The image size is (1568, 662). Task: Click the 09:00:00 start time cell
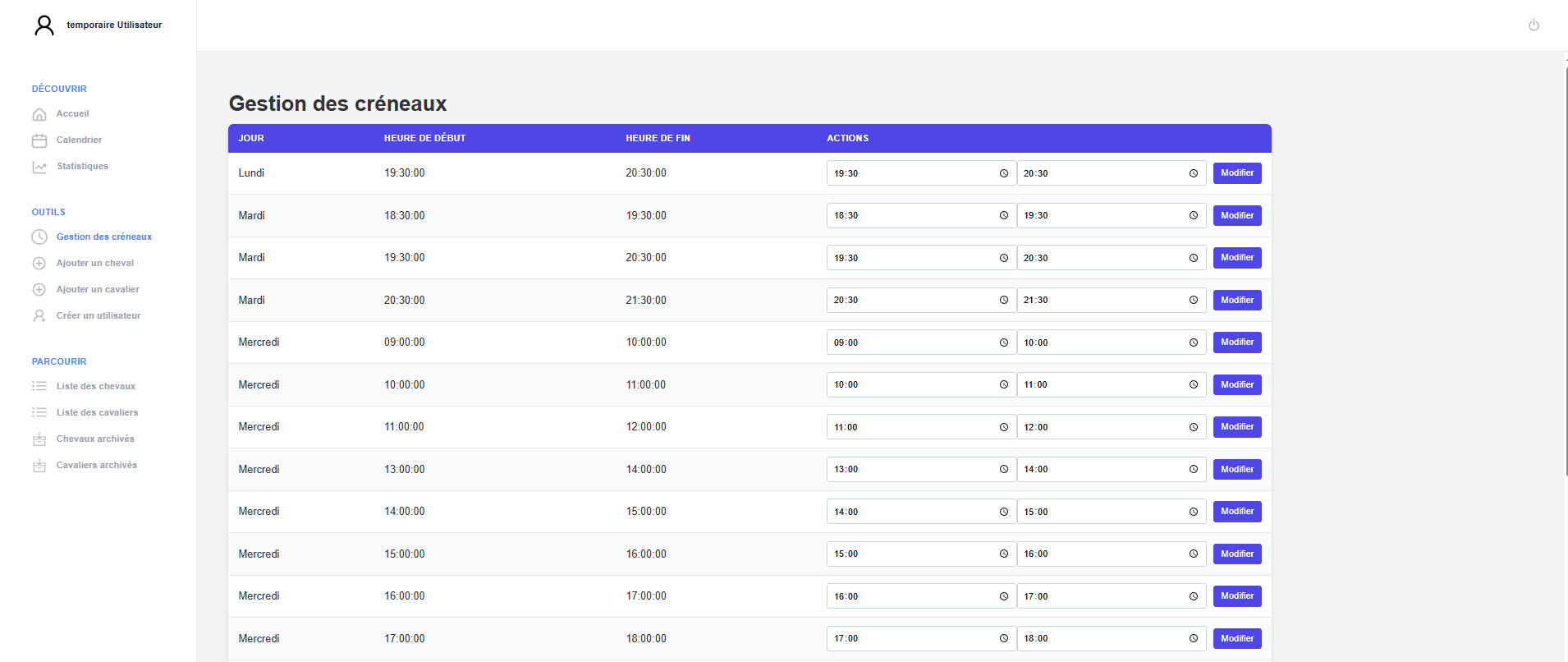404,342
